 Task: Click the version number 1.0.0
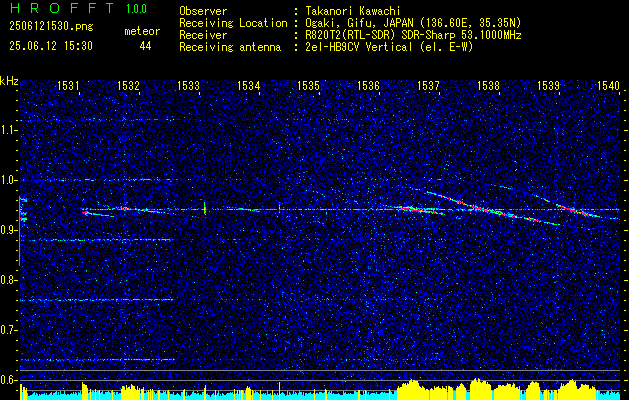(136, 9)
